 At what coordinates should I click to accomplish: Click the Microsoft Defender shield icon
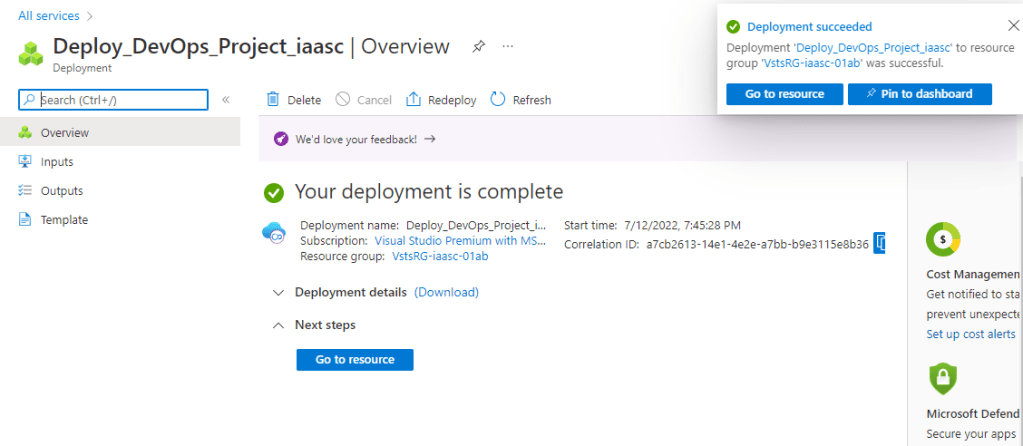coord(943,378)
